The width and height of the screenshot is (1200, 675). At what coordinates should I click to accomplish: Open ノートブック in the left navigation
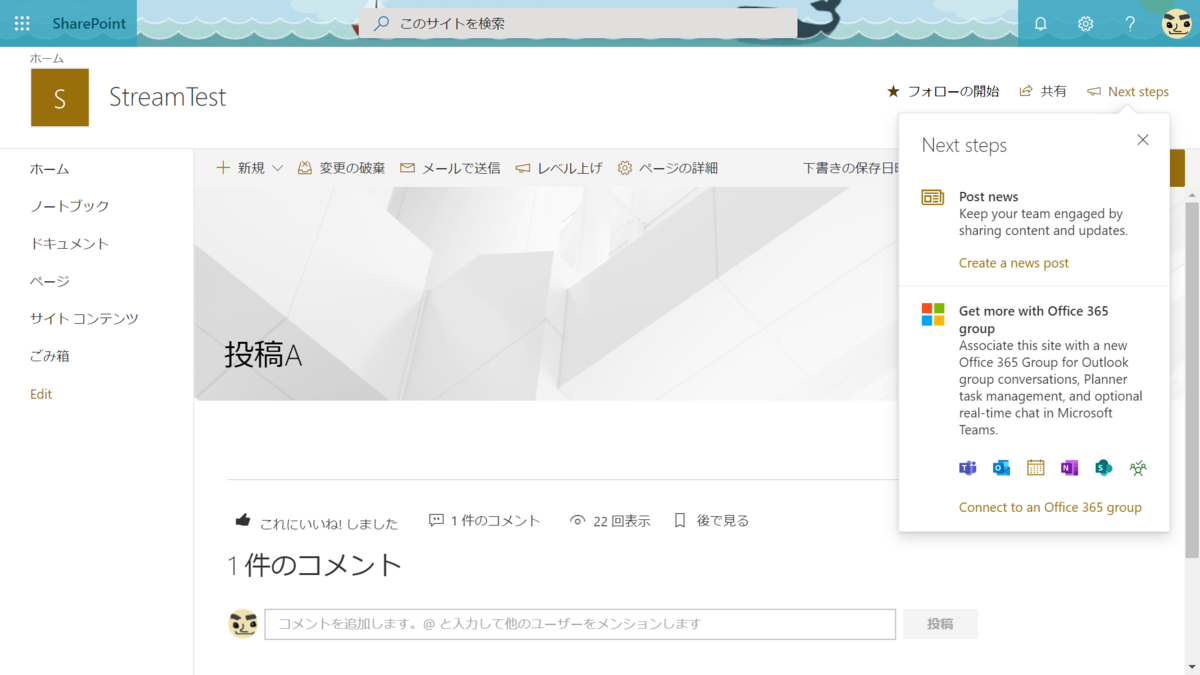(70, 206)
